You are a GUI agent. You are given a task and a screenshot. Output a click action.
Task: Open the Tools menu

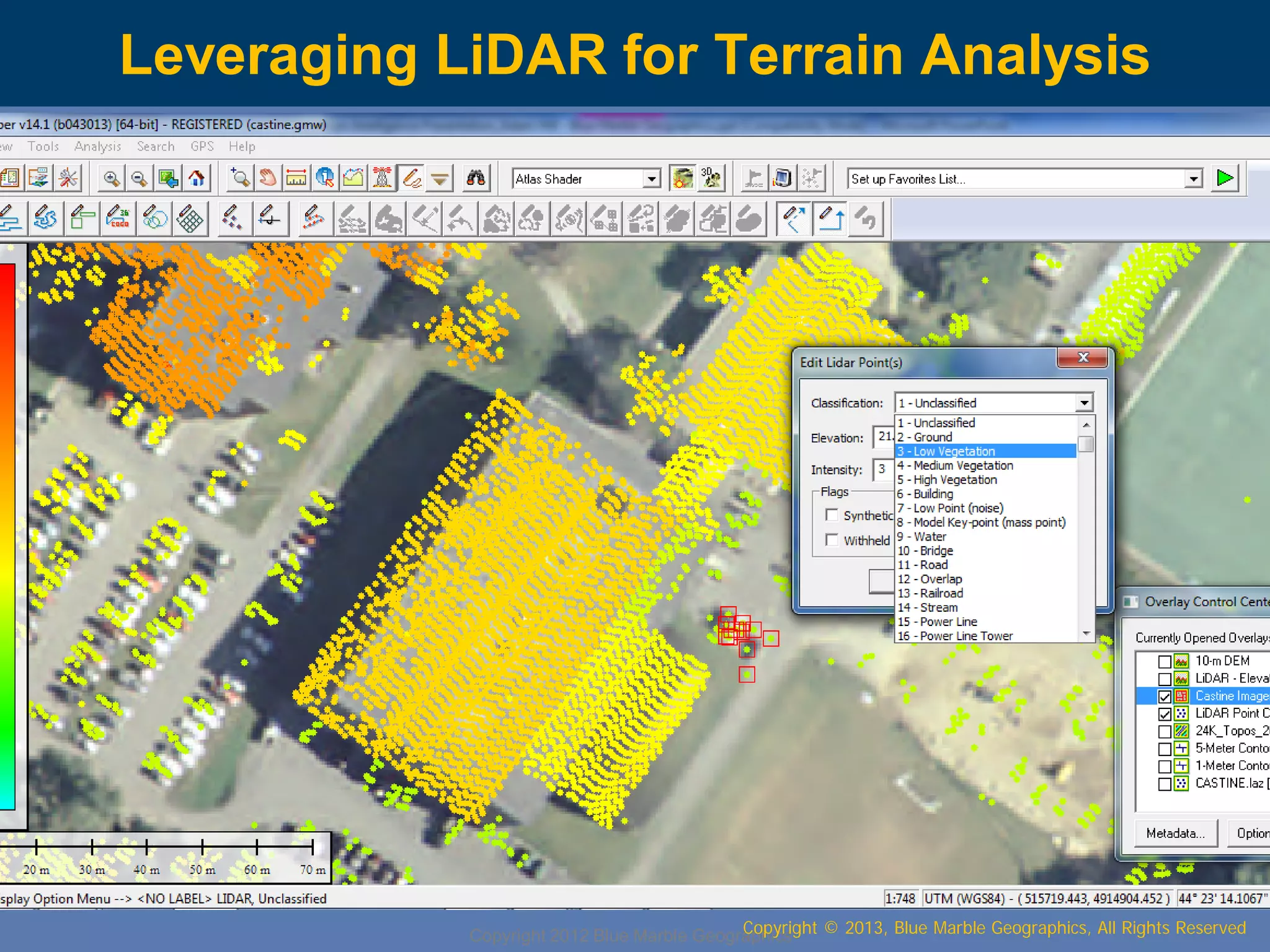pos(43,146)
